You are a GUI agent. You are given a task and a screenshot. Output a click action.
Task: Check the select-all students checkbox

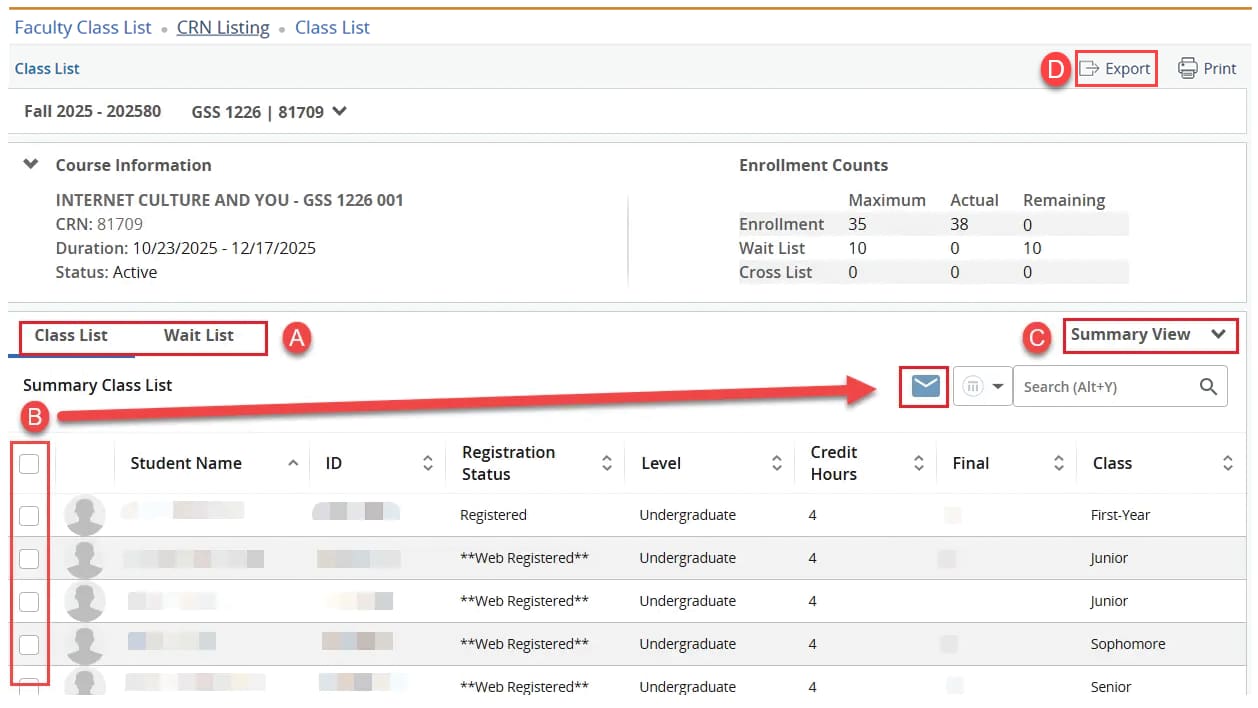point(29,463)
